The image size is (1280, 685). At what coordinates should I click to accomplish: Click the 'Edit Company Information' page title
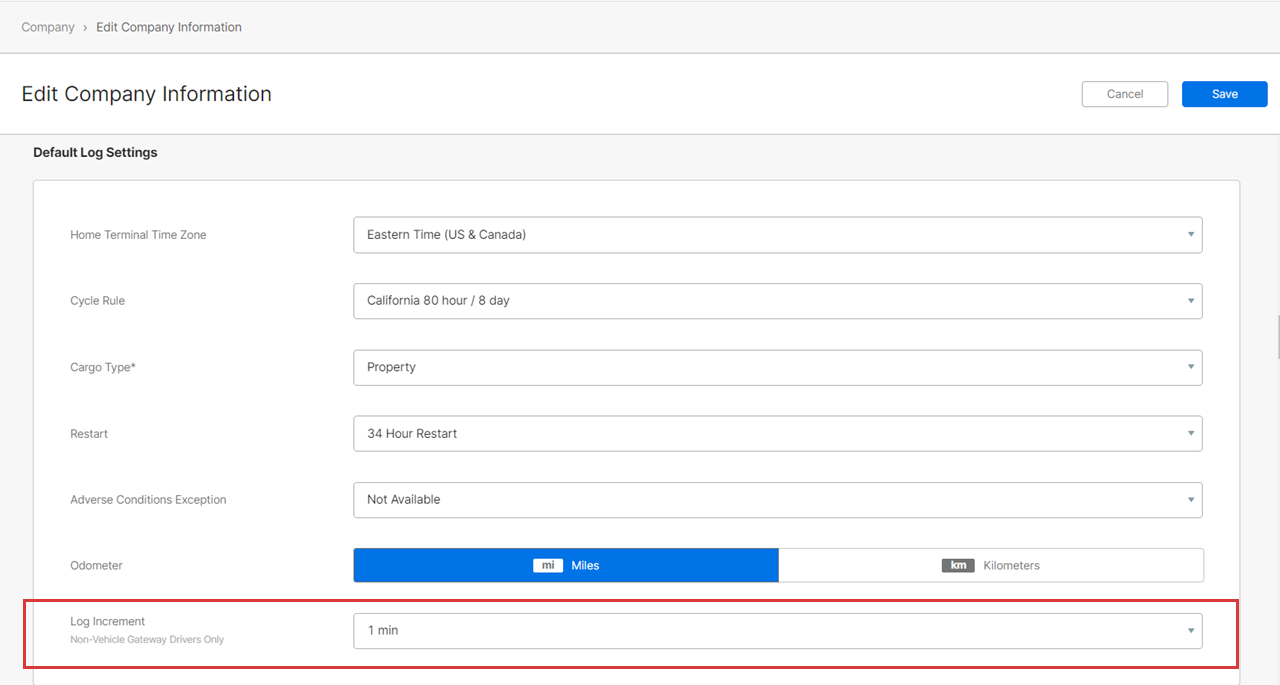[x=147, y=94]
